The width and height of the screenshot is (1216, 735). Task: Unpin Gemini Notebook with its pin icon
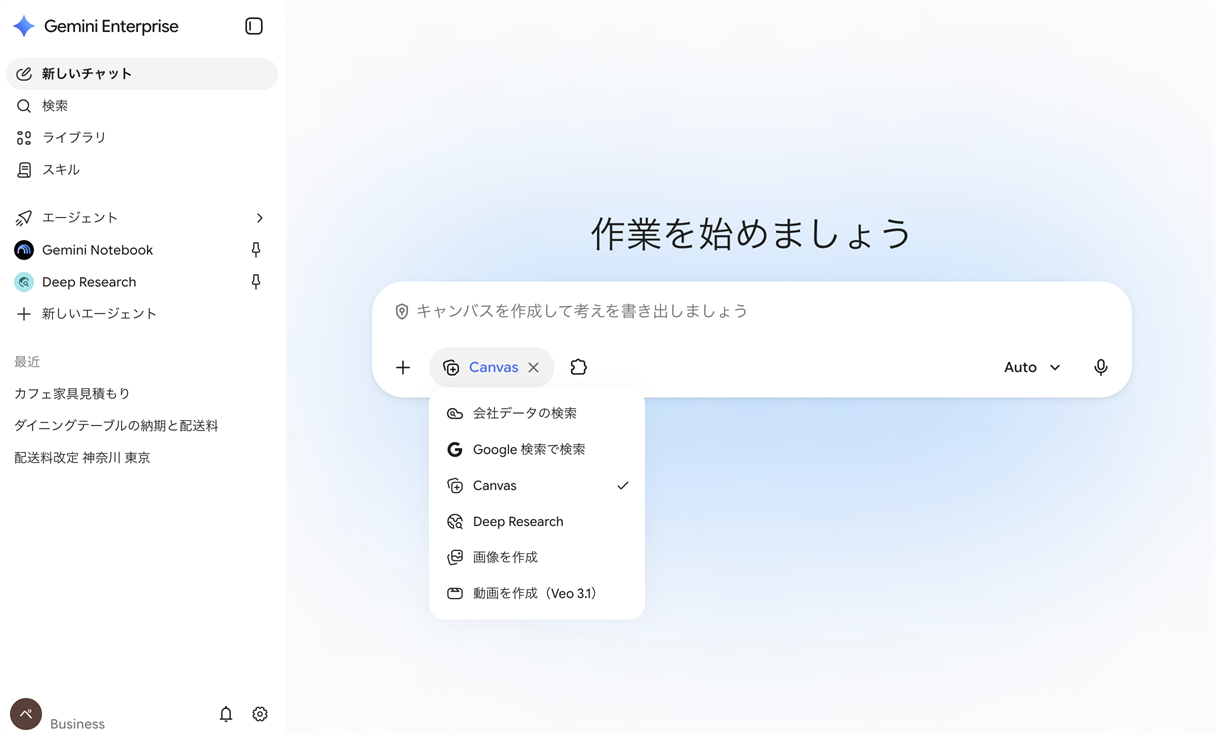click(x=256, y=250)
